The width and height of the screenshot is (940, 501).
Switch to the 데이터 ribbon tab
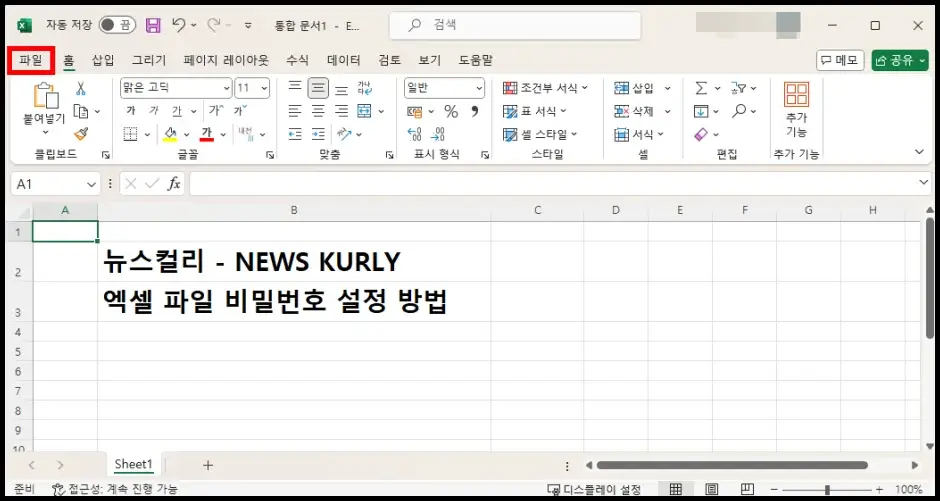pyautogui.click(x=344, y=60)
